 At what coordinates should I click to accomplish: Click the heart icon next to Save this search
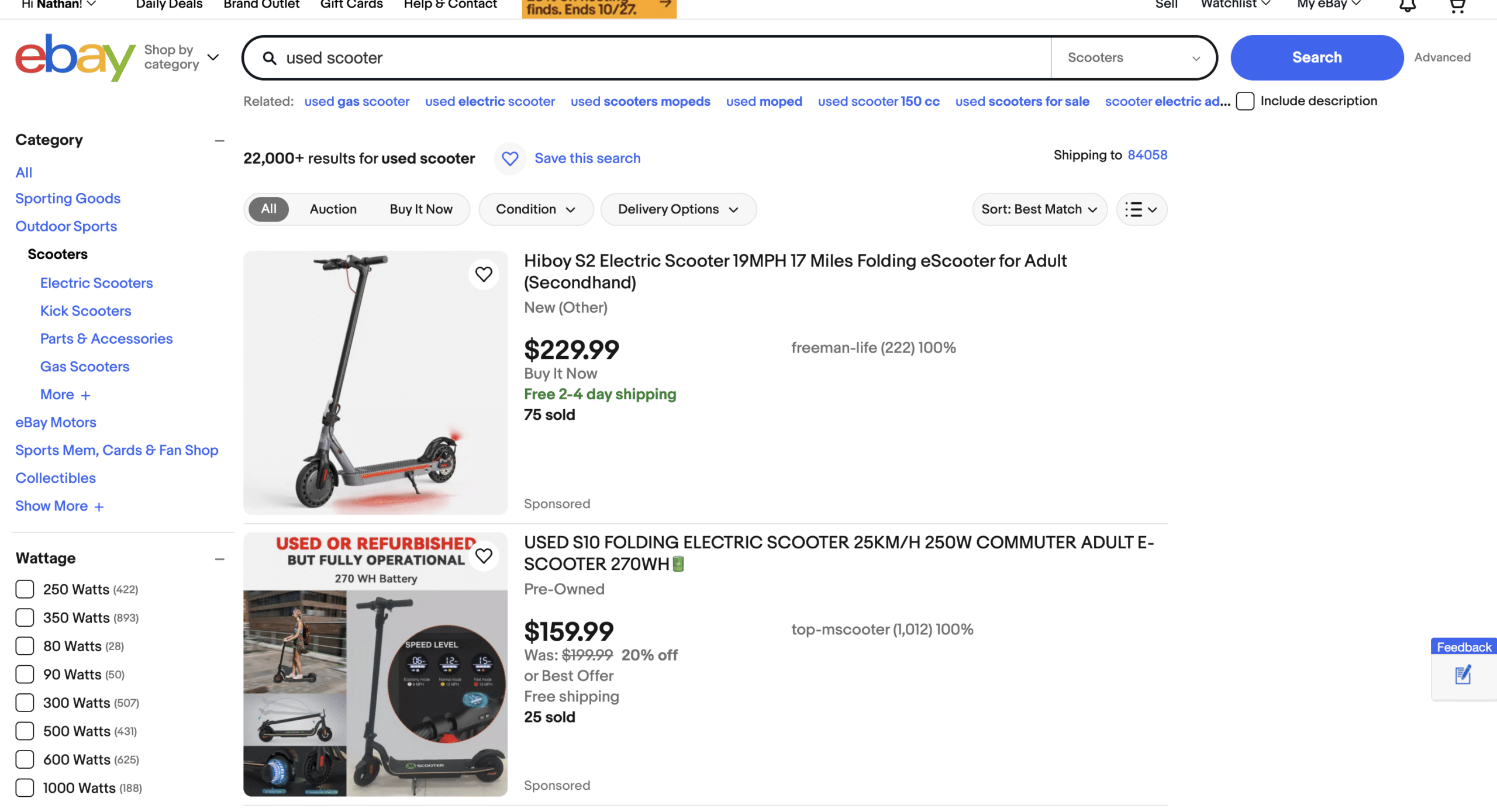tap(509, 158)
